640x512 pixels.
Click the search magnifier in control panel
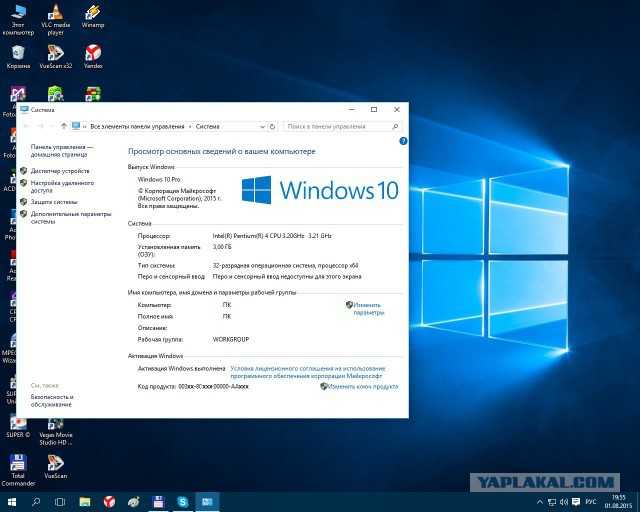[395, 127]
